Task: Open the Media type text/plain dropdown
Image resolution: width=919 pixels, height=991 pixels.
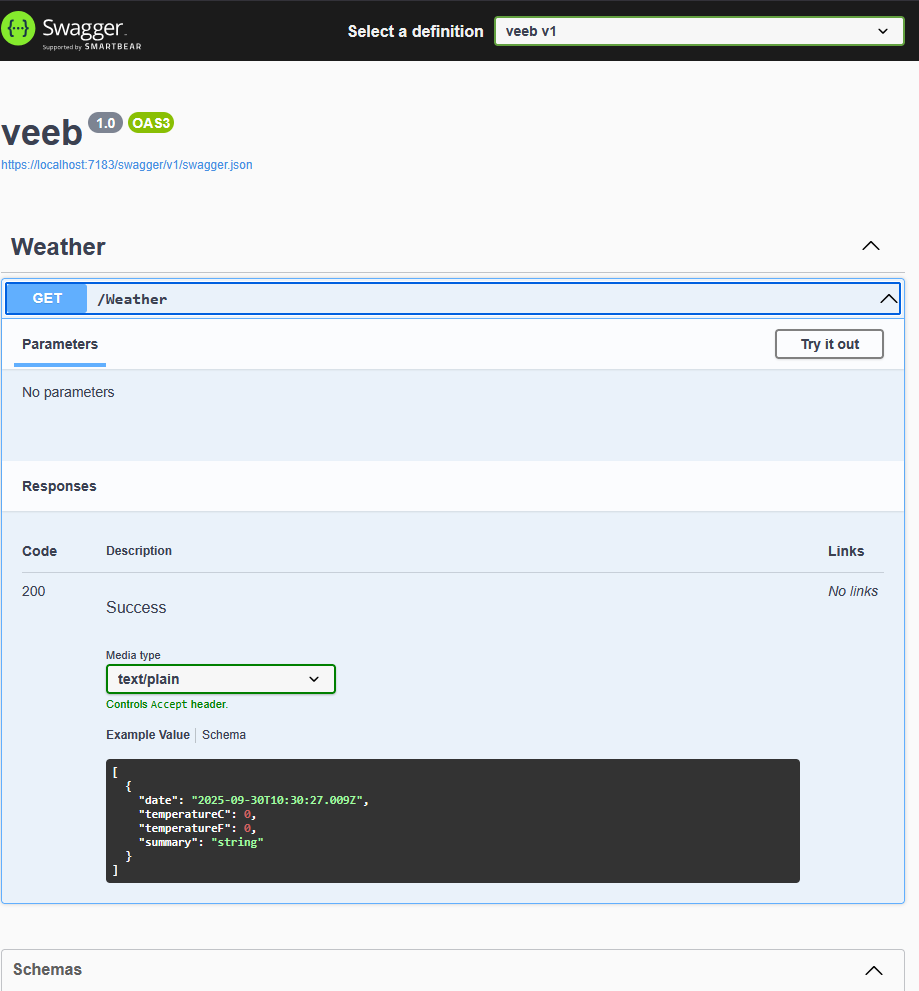Action: (220, 679)
